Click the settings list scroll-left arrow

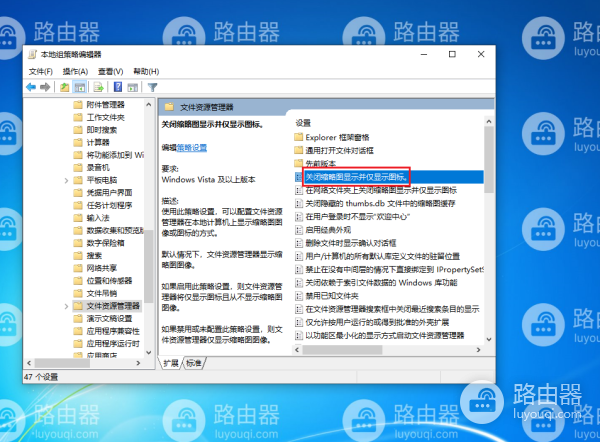298,350
